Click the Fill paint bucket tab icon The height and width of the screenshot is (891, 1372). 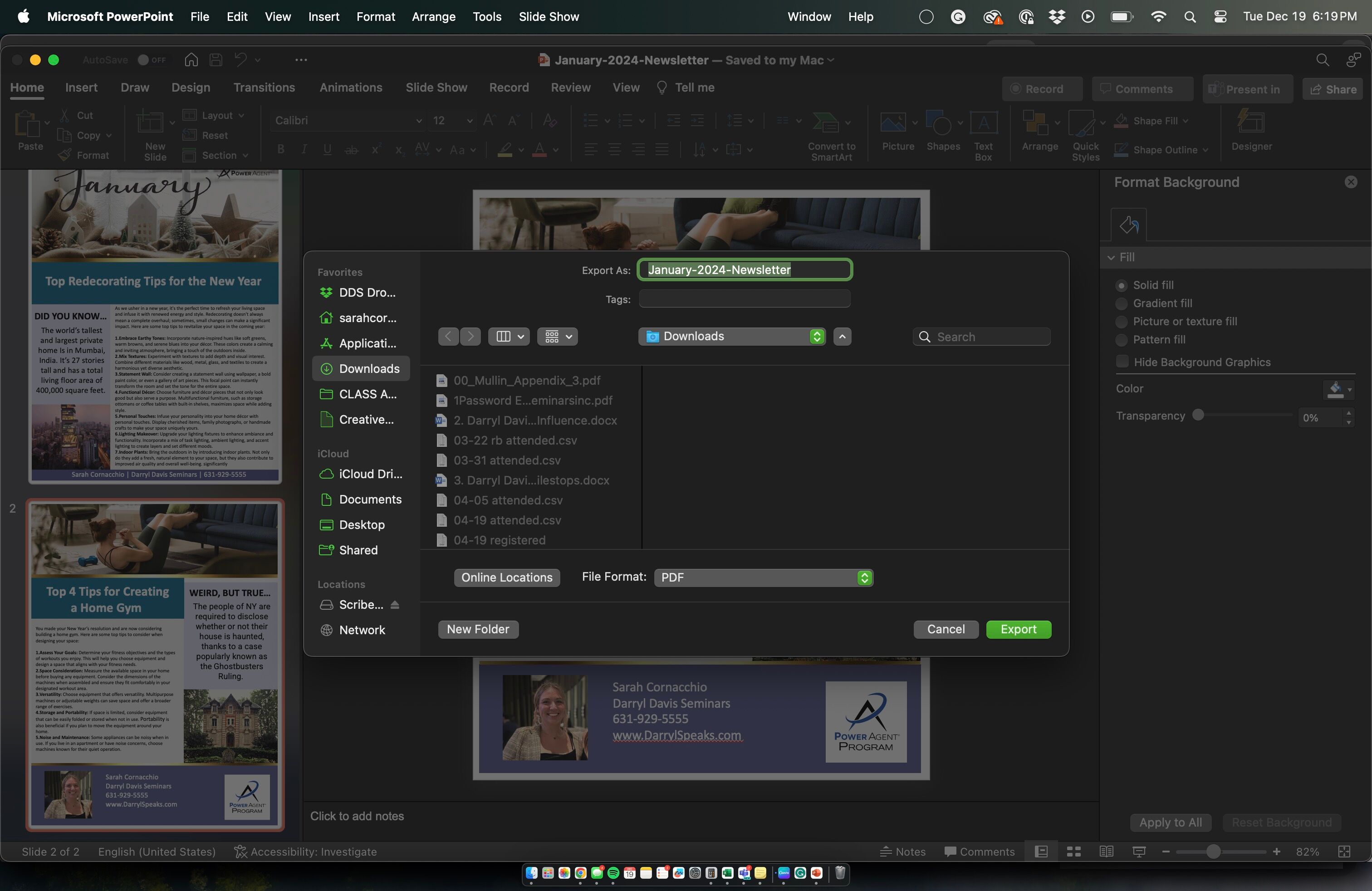pyautogui.click(x=1128, y=225)
